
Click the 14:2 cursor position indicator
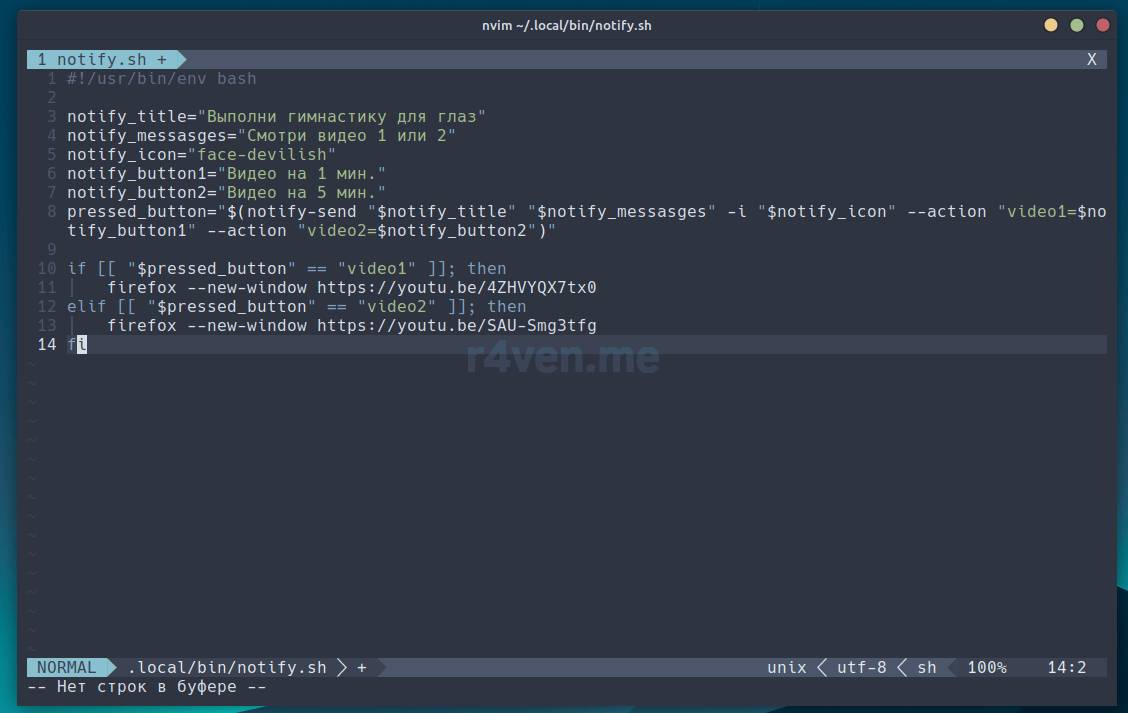(x=1066, y=668)
